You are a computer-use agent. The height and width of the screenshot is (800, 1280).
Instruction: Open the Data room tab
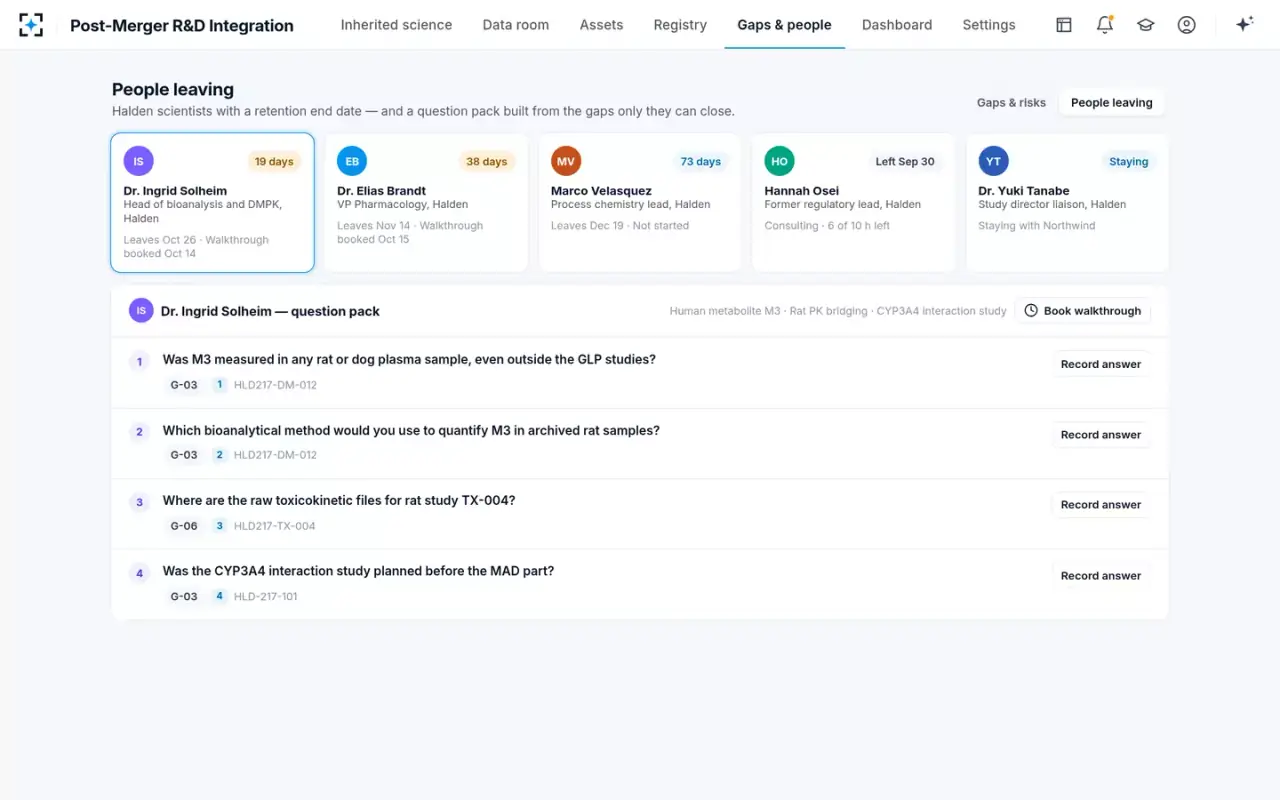pos(516,25)
